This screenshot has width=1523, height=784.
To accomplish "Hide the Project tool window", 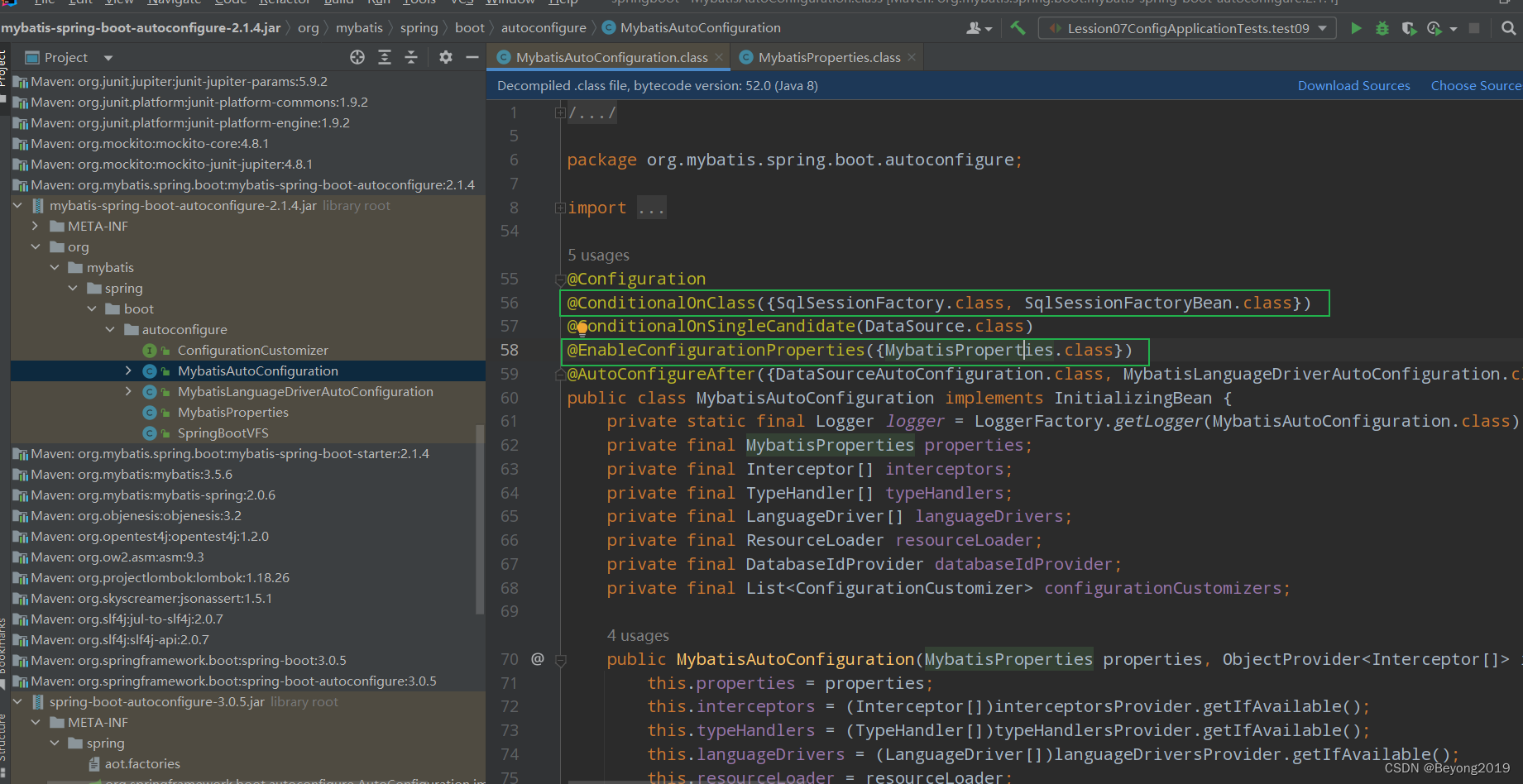I will point(472,57).
